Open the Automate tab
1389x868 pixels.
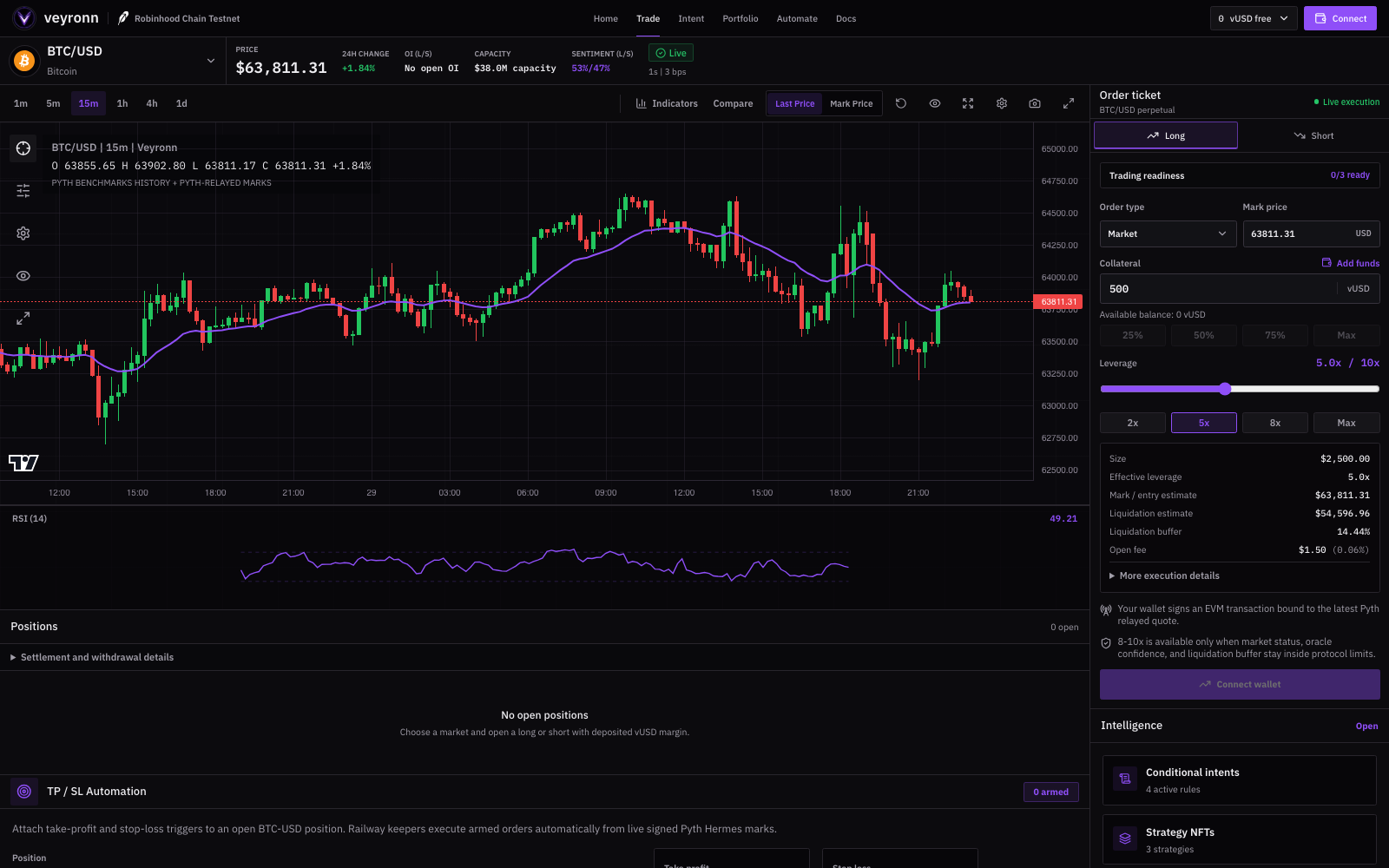[797, 18]
